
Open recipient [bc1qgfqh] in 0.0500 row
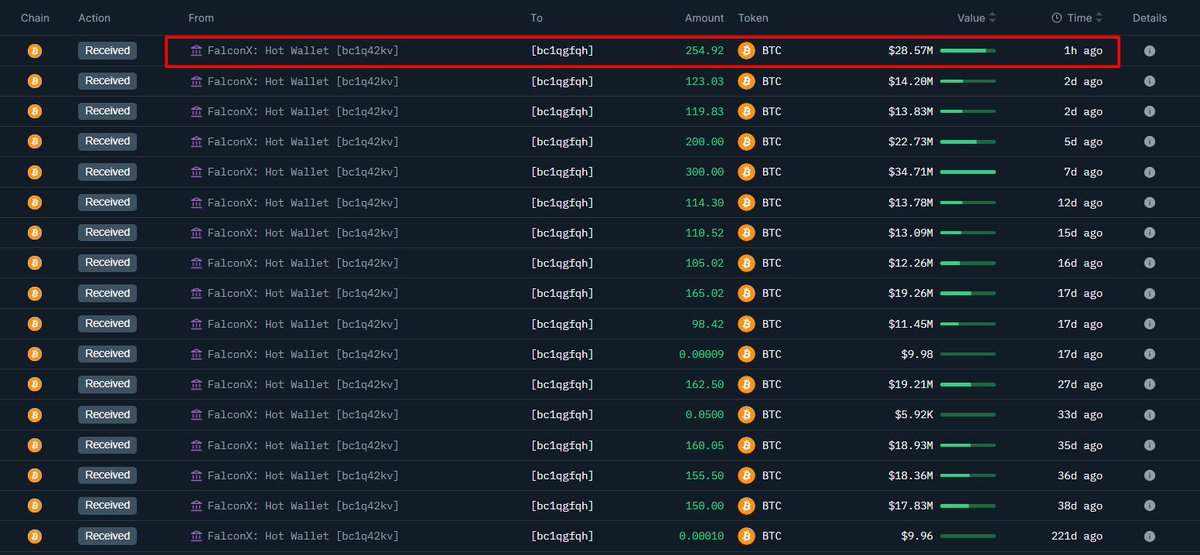point(562,415)
